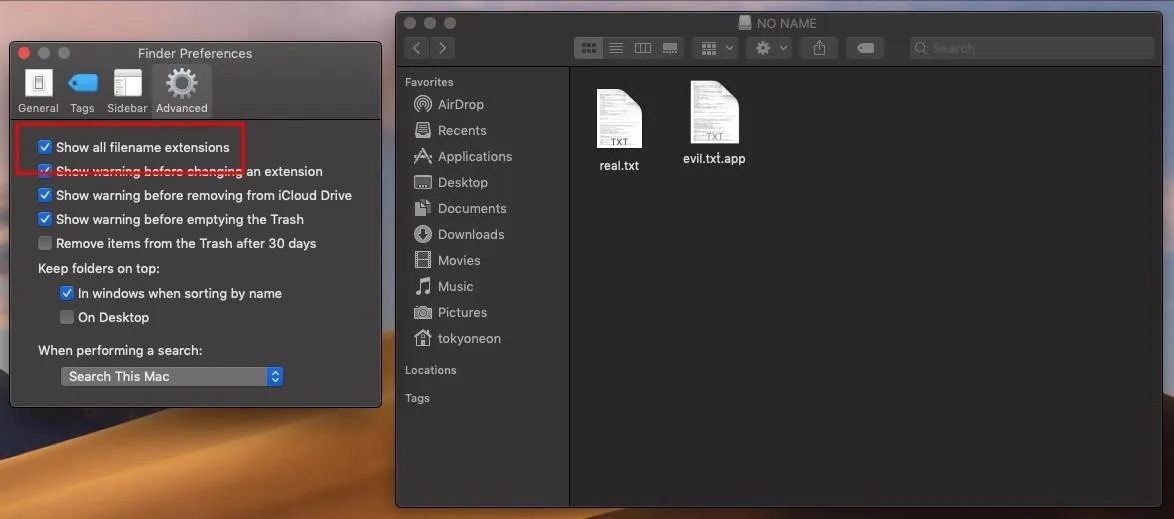
Task: Toggle warning before emptying the Trash
Action: click(45, 219)
